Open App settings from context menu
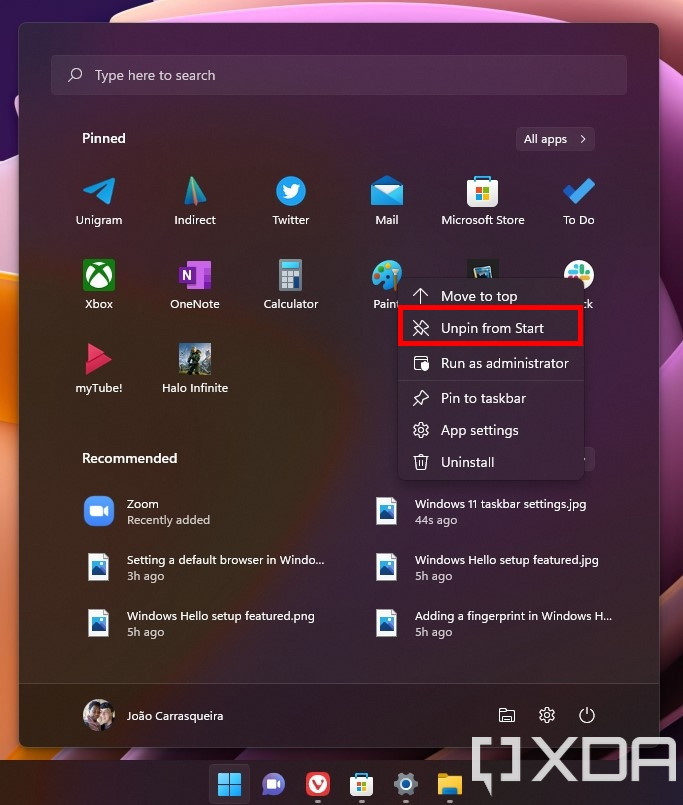Viewport: 683px width, 805px height. pyautogui.click(x=491, y=430)
